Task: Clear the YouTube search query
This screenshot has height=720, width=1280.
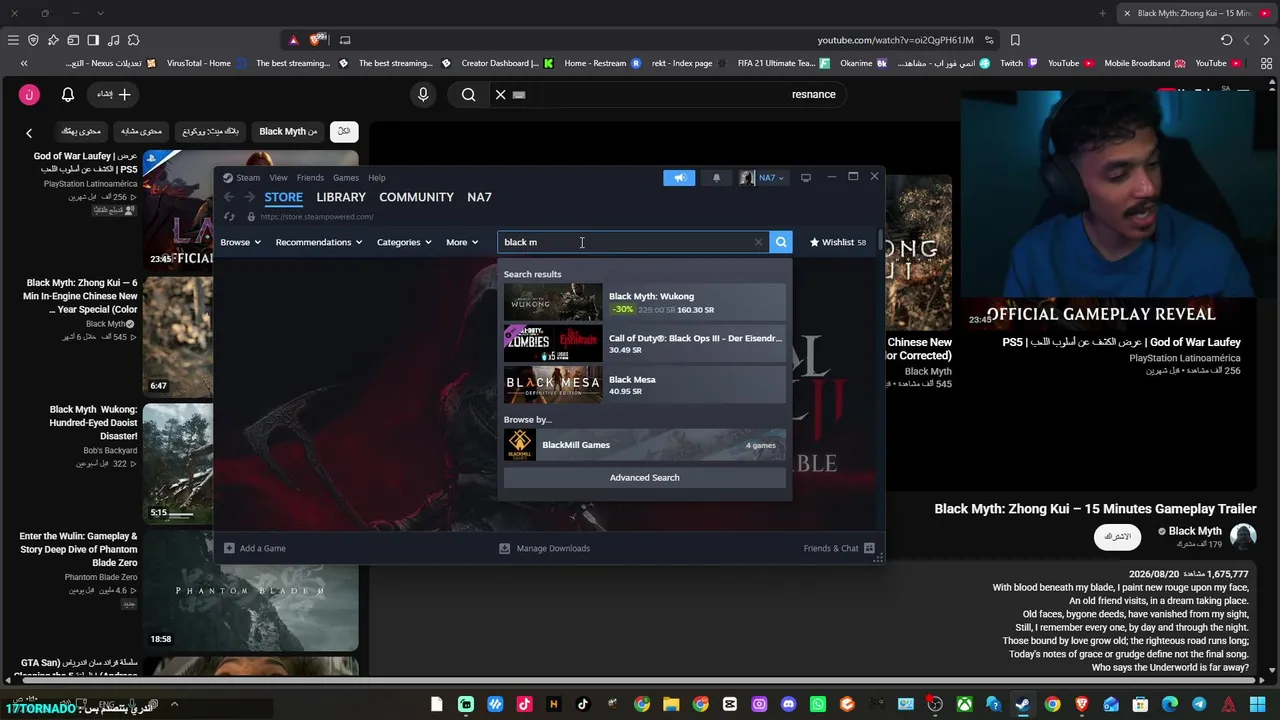Action: pyautogui.click(x=500, y=94)
